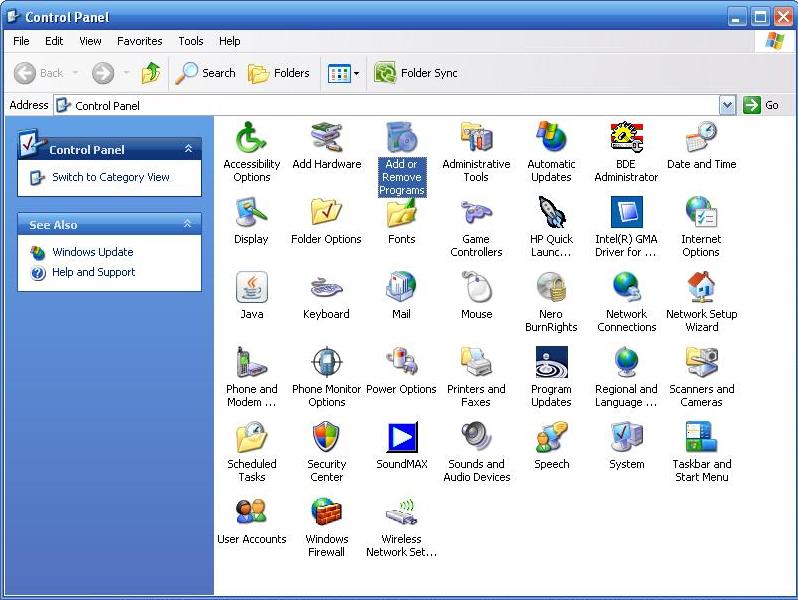Collapse the See Also section
Viewport: 798px width, 600px height.
[188, 223]
